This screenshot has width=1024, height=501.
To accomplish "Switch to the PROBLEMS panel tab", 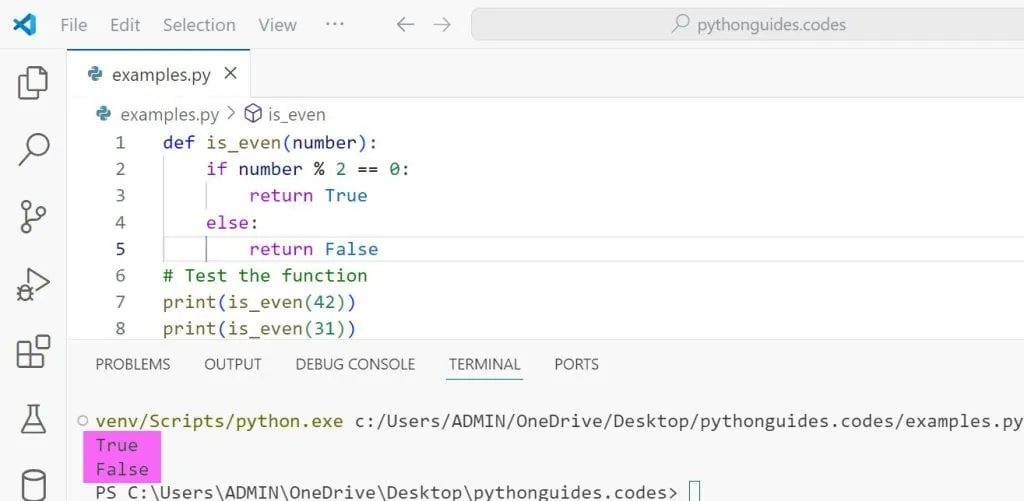I will pos(133,364).
